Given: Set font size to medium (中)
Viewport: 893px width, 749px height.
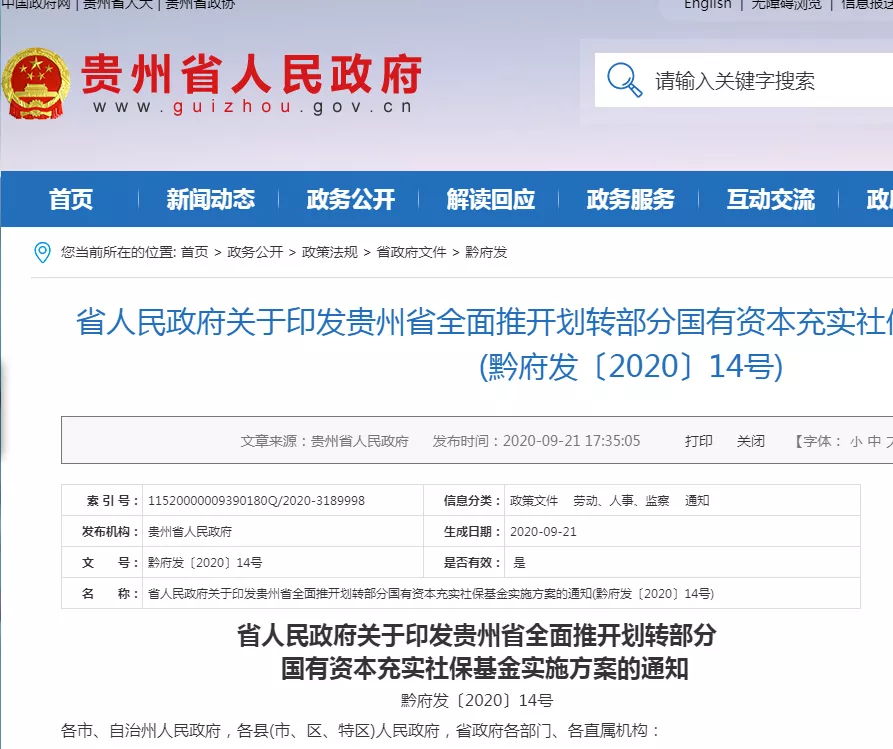Looking at the screenshot, I should (874, 441).
